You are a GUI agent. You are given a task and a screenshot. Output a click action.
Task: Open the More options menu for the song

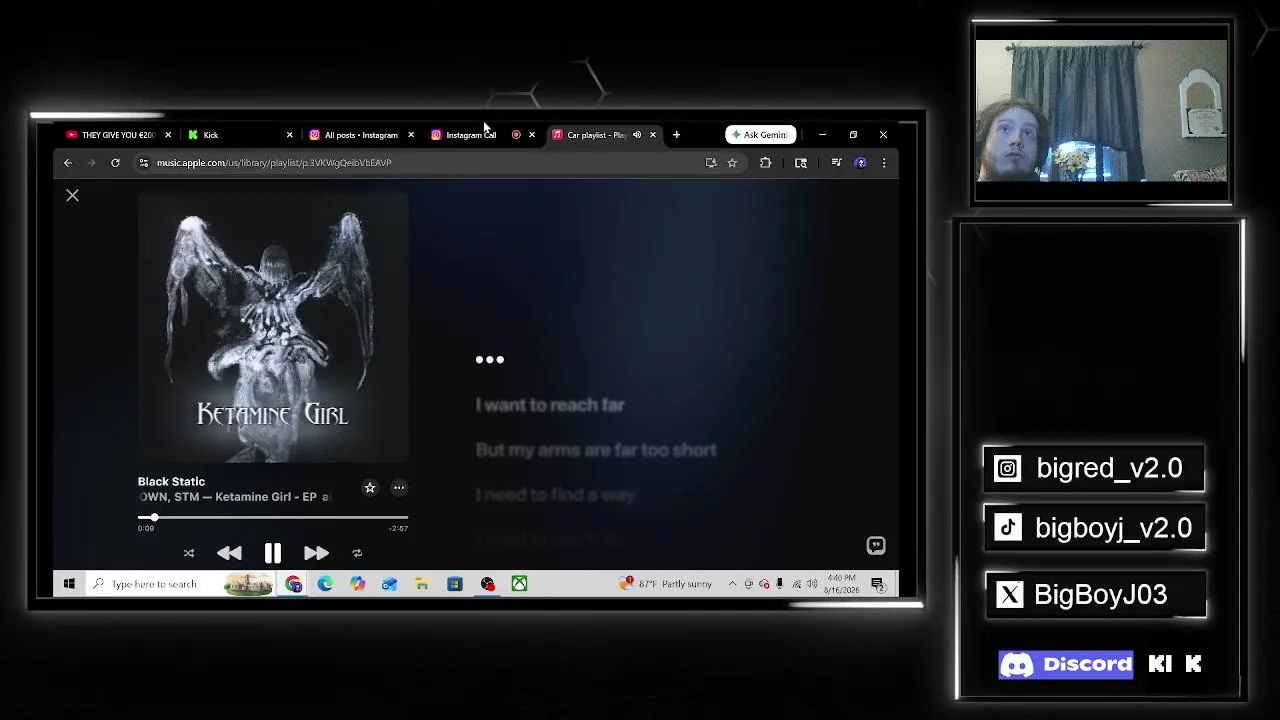pos(399,488)
